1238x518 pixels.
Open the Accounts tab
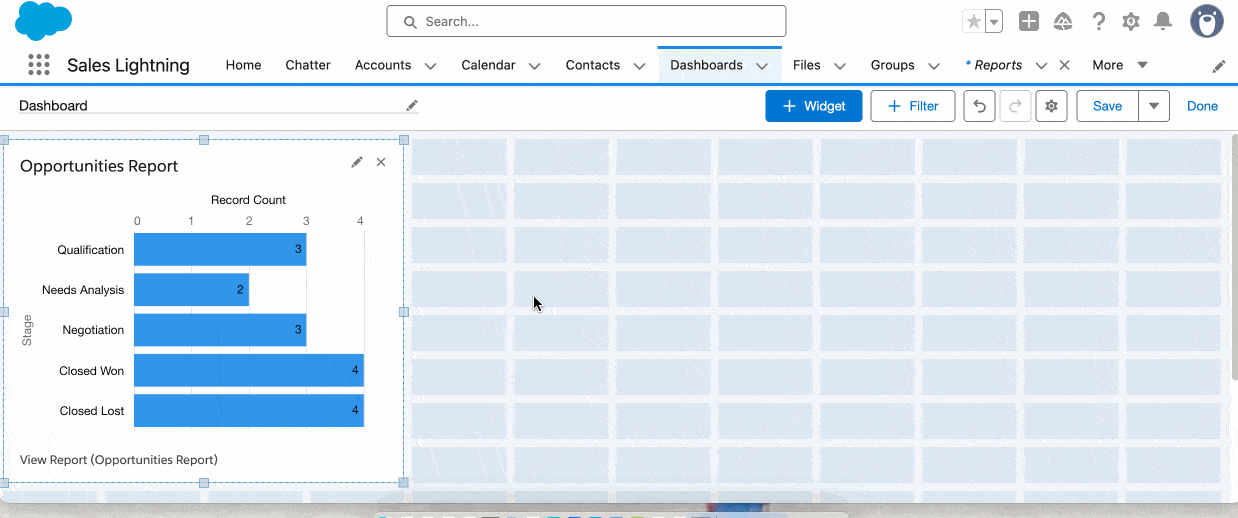(383, 65)
